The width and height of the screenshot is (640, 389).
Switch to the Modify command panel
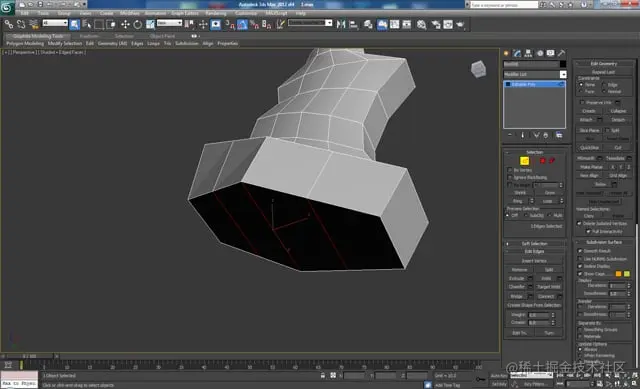pyautogui.click(x=518, y=53)
